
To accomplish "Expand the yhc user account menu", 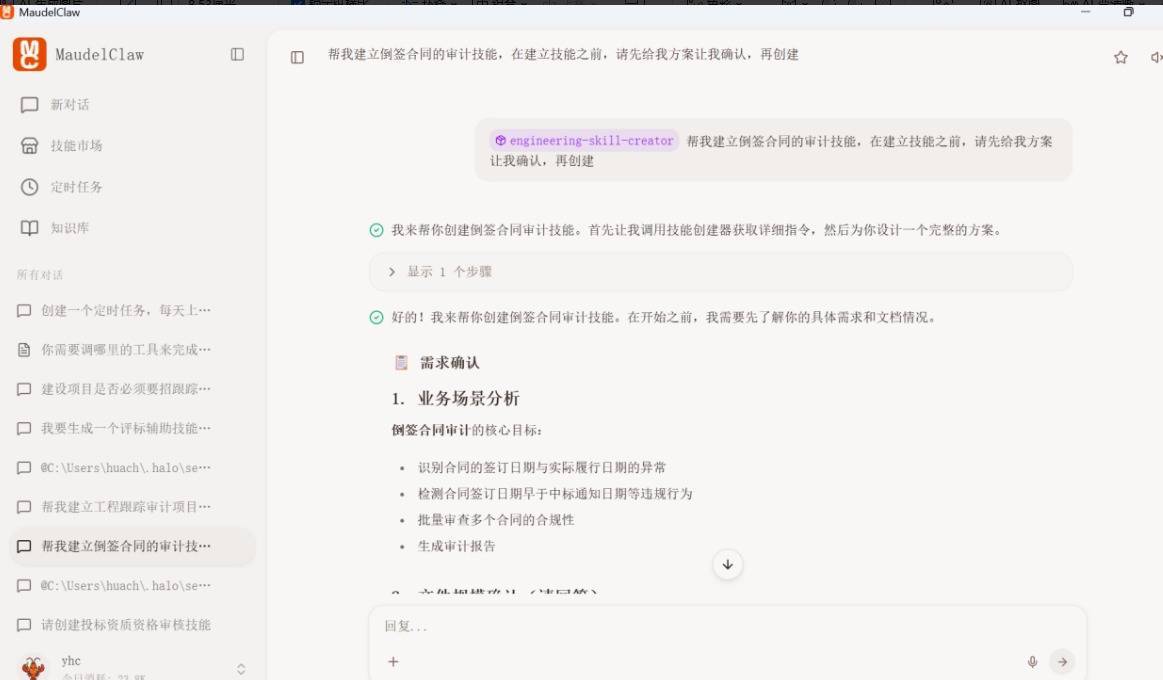I will pos(240,668).
